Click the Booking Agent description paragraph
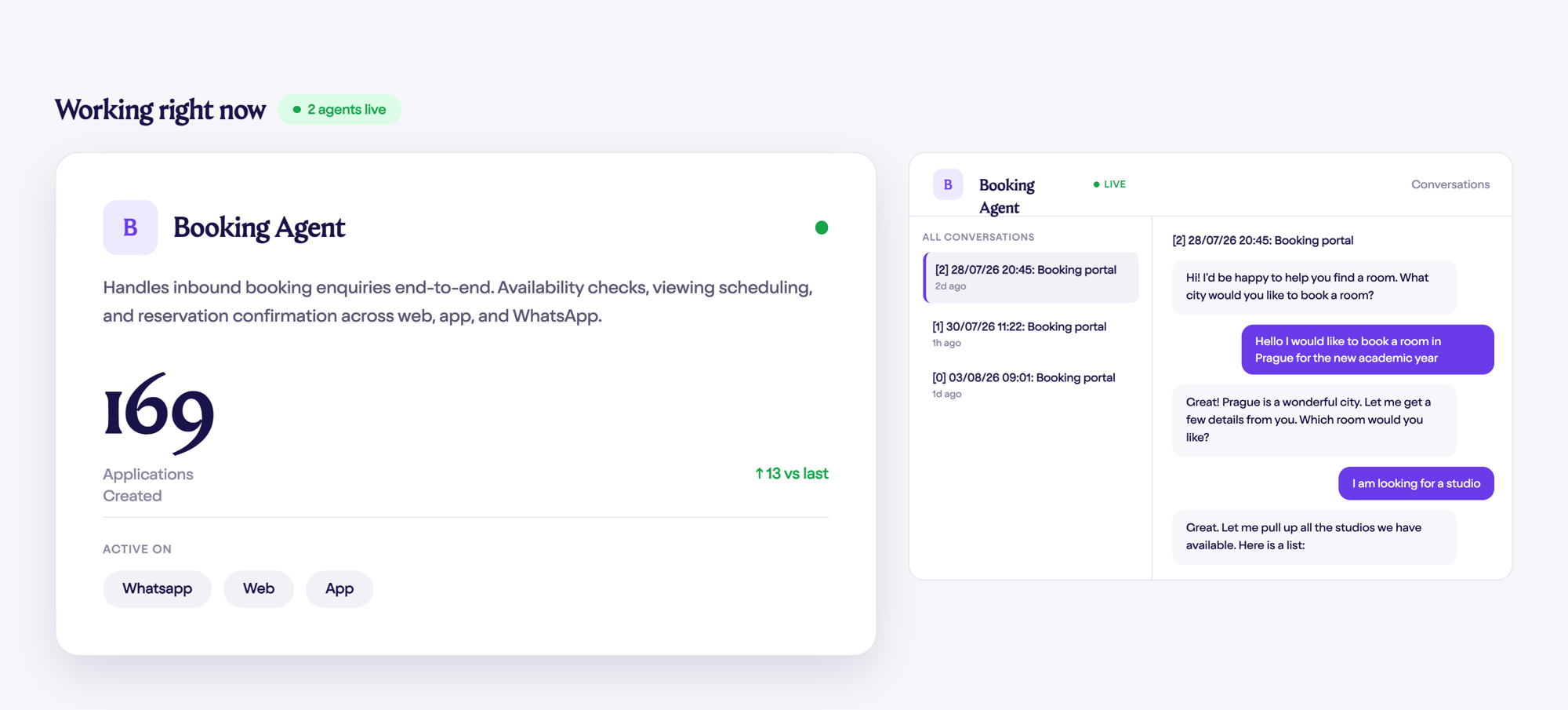The height and width of the screenshot is (710, 1568). coord(458,301)
